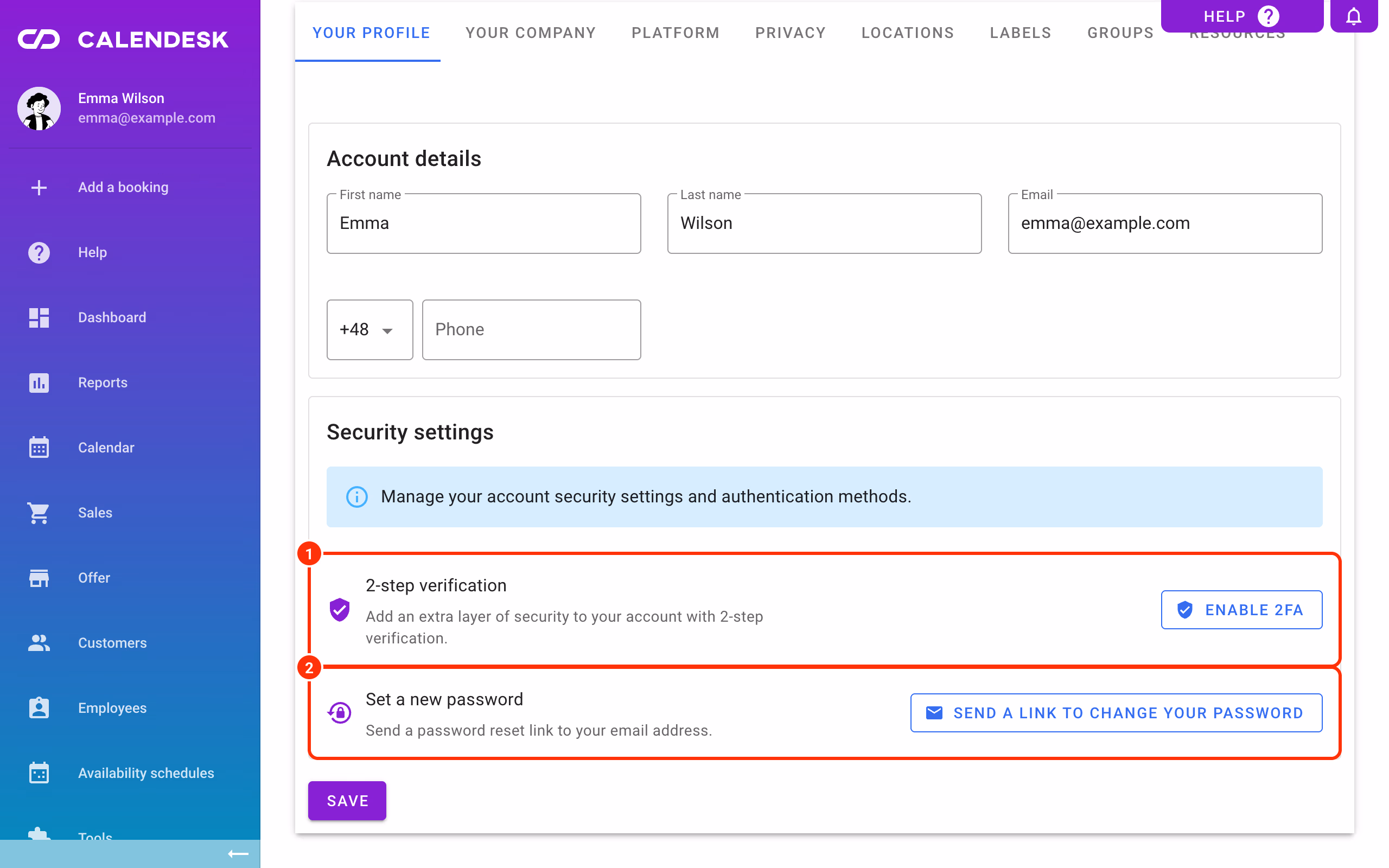Click the question mark Help sidebar icon
This screenshot has height=868, width=1389.
click(x=39, y=253)
